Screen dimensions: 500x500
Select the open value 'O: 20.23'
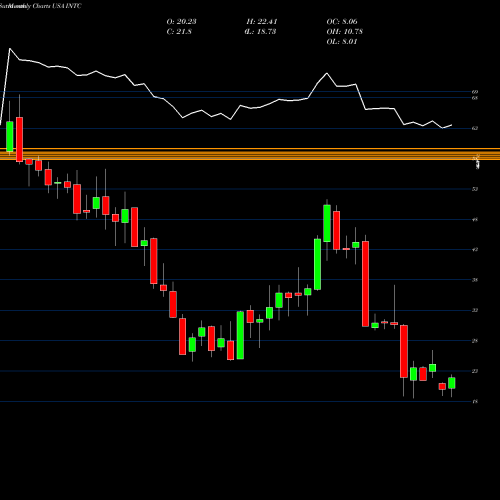181,22
